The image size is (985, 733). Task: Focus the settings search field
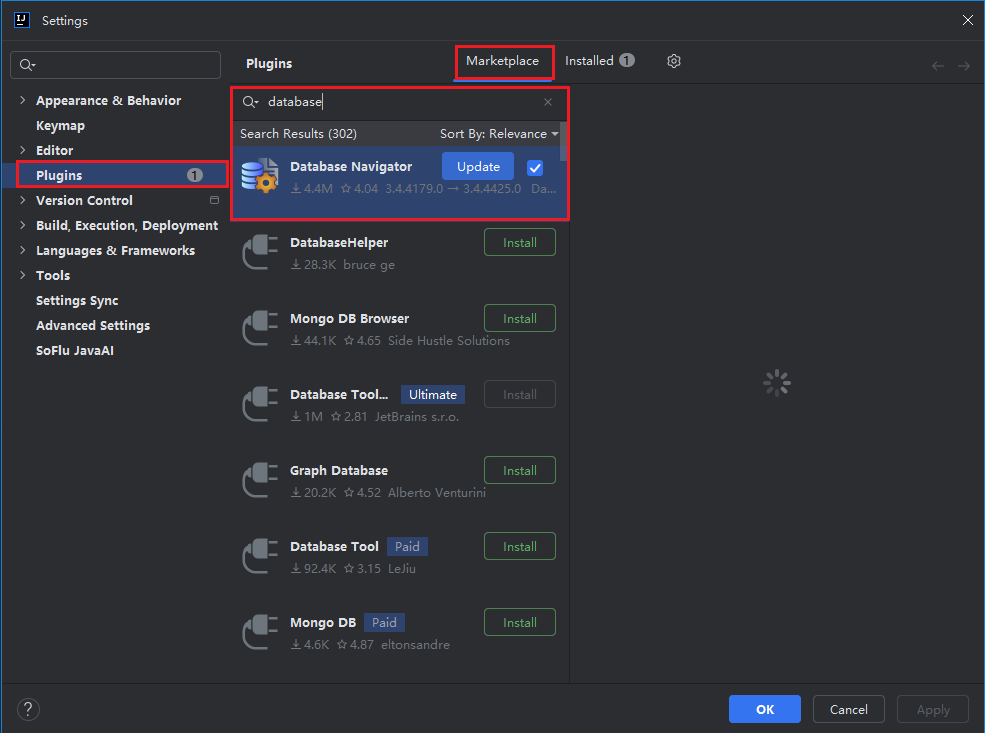point(116,65)
